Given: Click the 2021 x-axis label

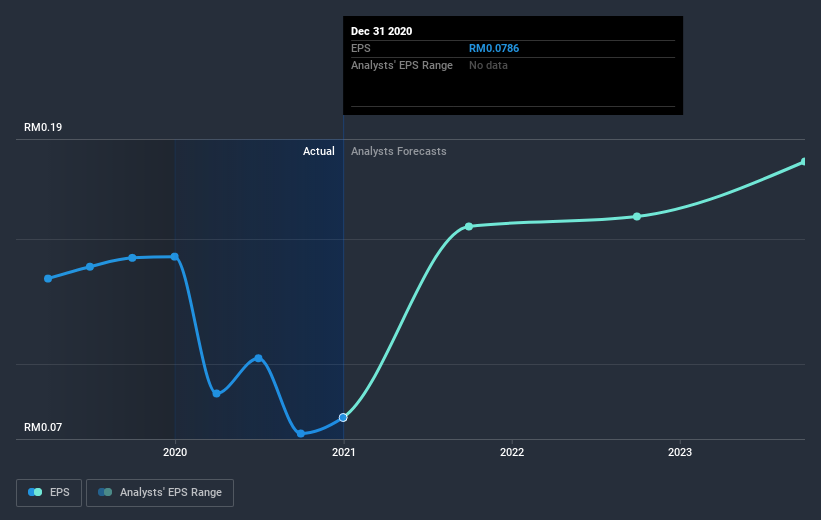Looking at the screenshot, I should tap(343, 452).
